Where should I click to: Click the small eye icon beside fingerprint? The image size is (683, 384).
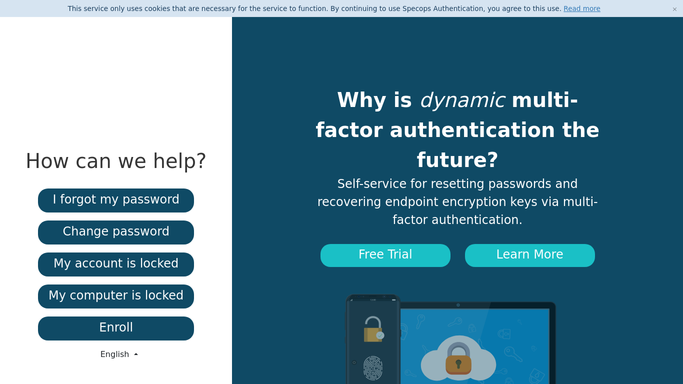(x=354, y=362)
